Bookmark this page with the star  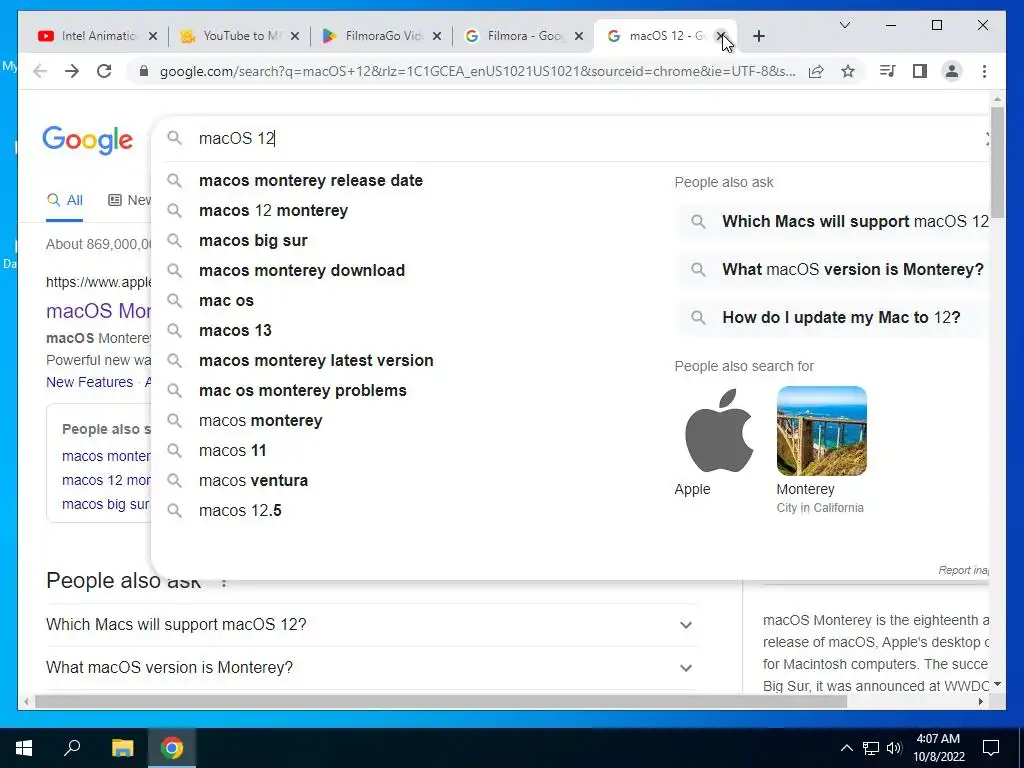(848, 71)
